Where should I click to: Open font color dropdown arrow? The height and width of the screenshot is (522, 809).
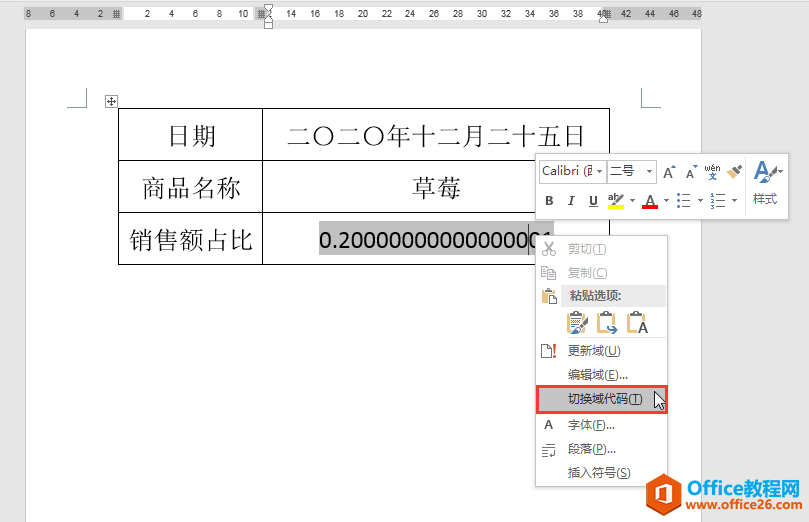pos(666,201)
